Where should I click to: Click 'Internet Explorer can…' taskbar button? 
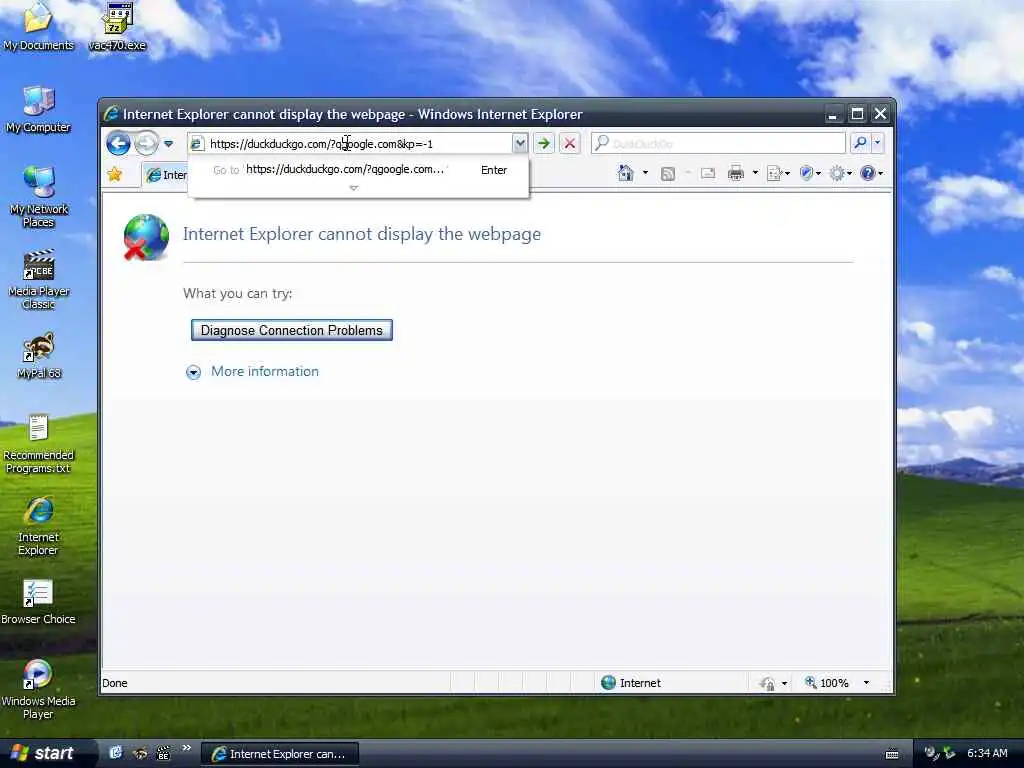(x=280, y=754)
